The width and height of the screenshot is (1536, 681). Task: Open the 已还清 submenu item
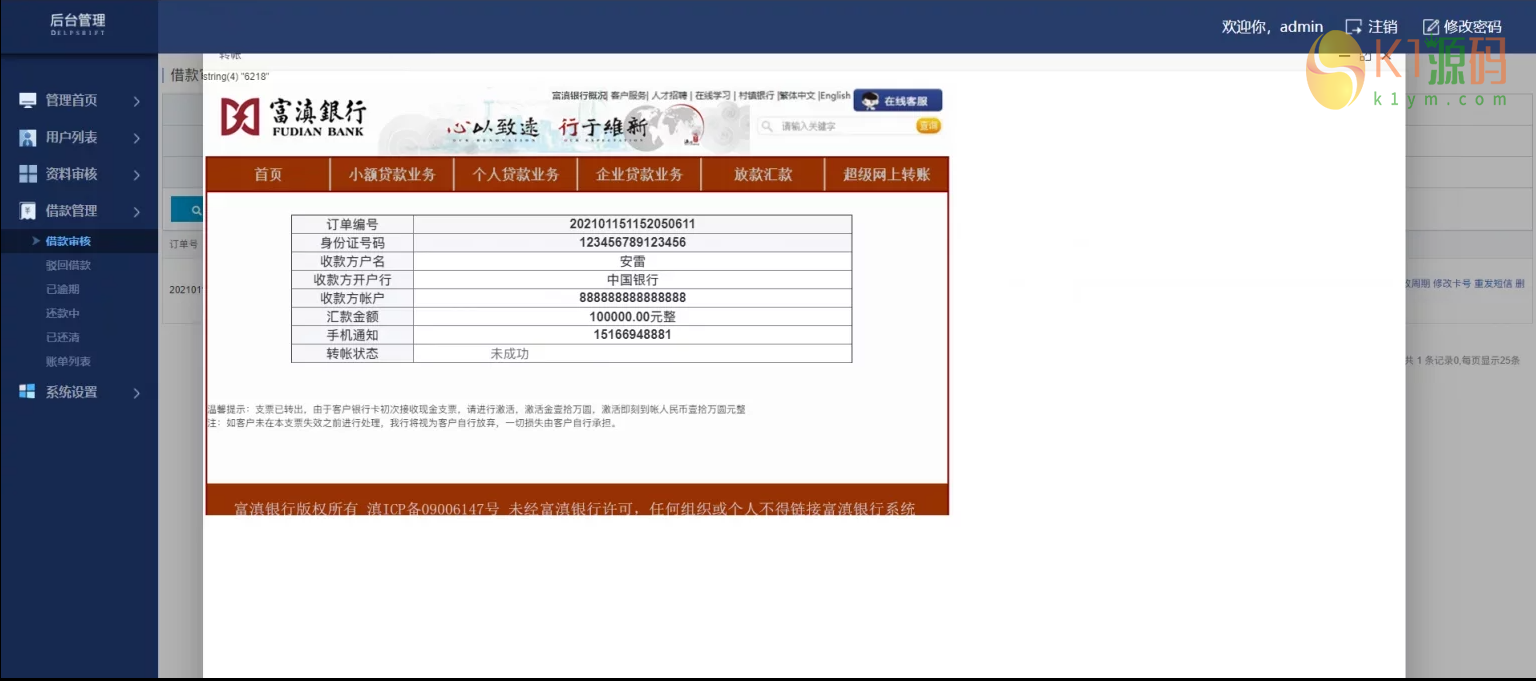click(62, 337)
